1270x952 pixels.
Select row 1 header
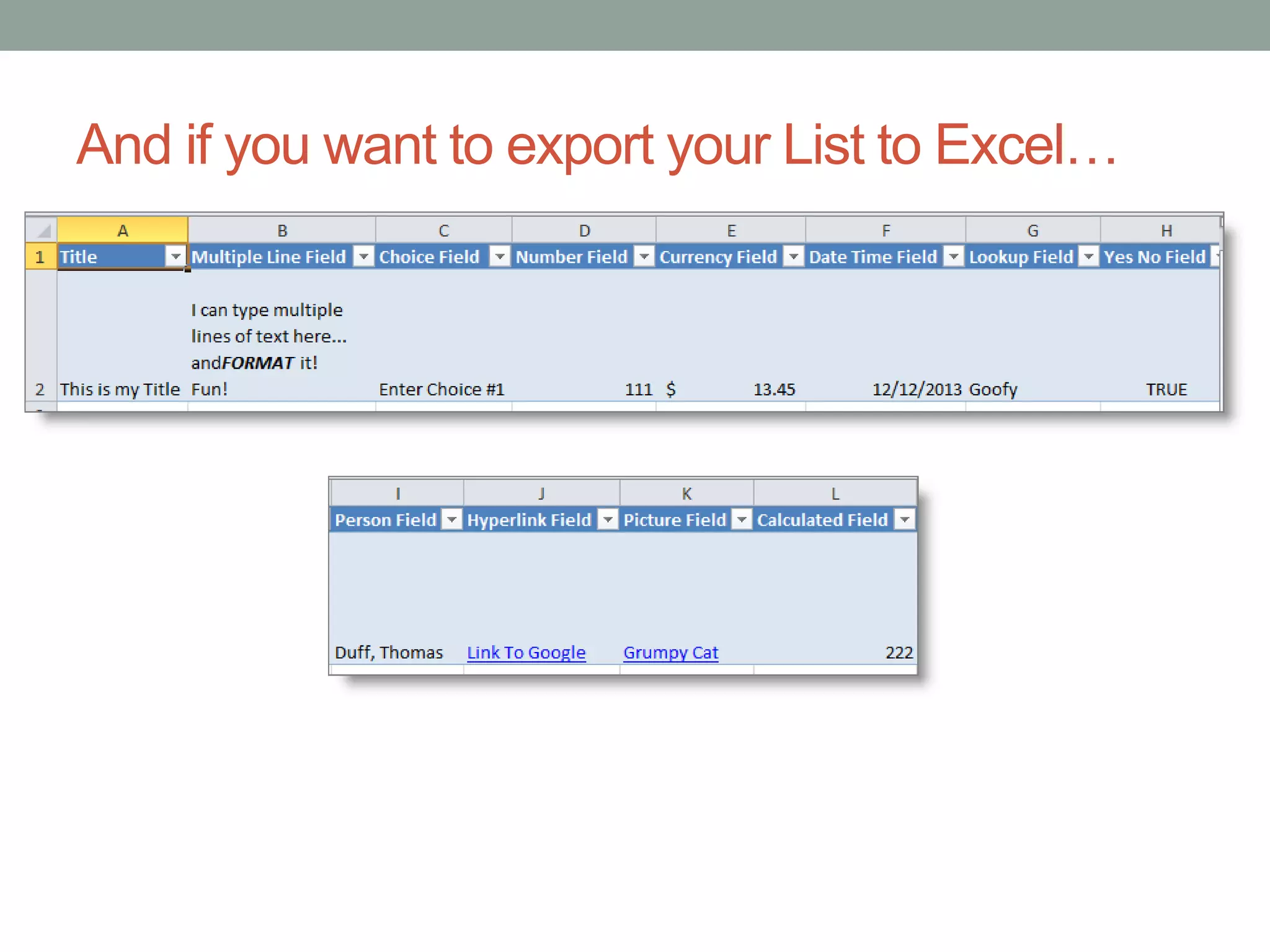tap(41, 257)
